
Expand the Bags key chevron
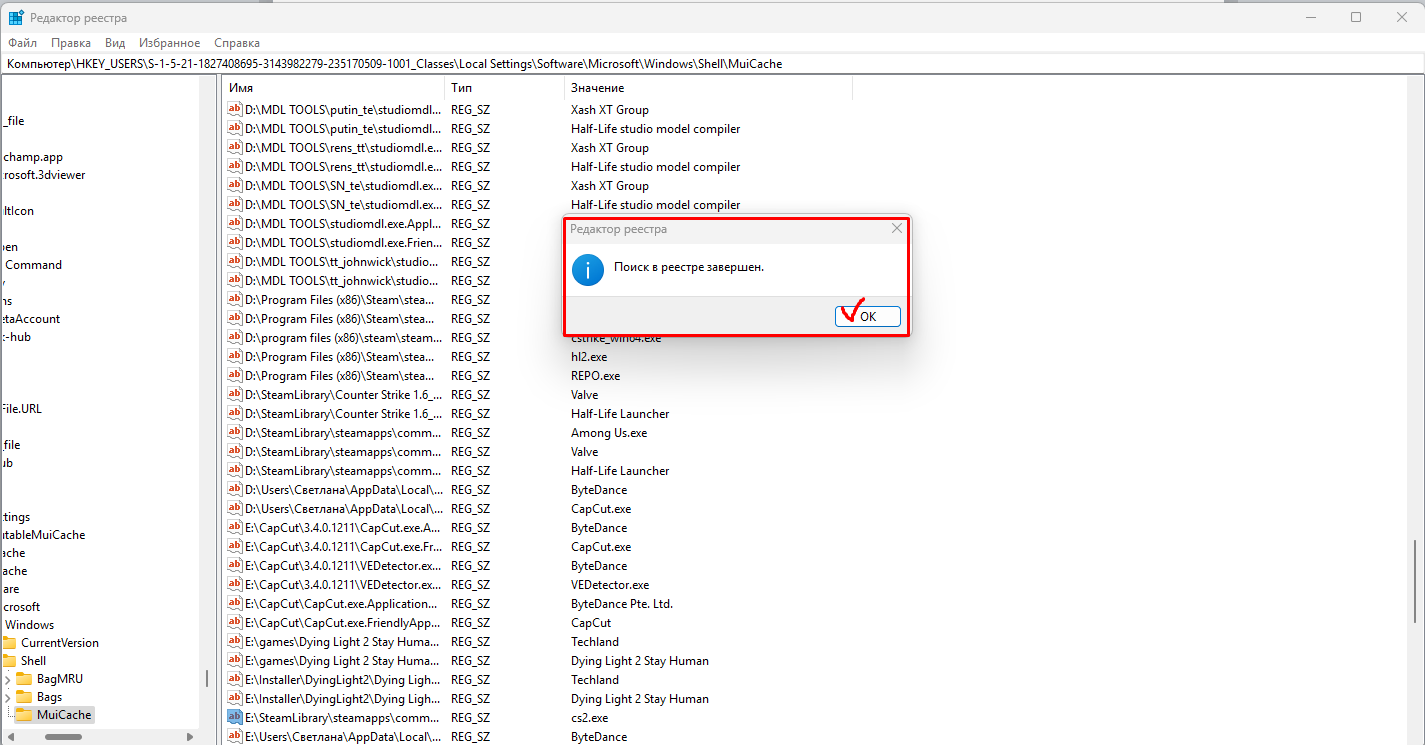coord(7,697)
